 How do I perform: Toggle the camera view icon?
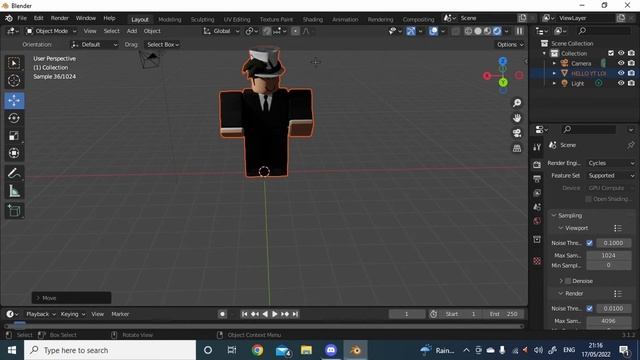tap(517, 133)
